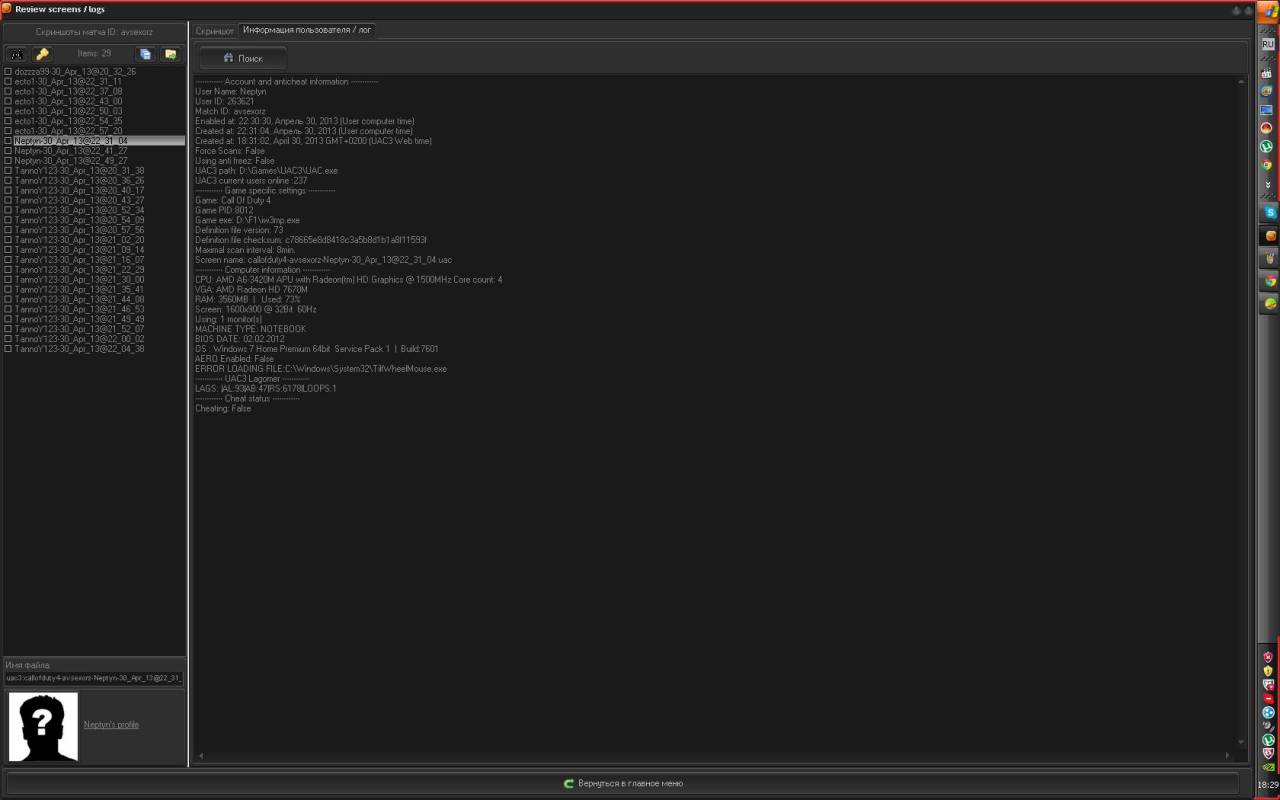Click the RU language indicator
This screenshot has height=800, width=1280.
point(1268,44)
